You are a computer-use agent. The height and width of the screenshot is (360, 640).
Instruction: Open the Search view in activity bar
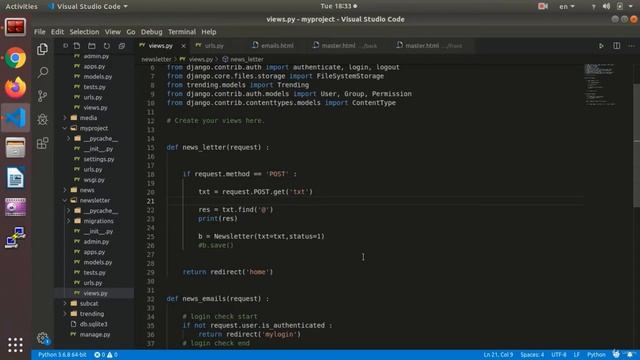42,73
